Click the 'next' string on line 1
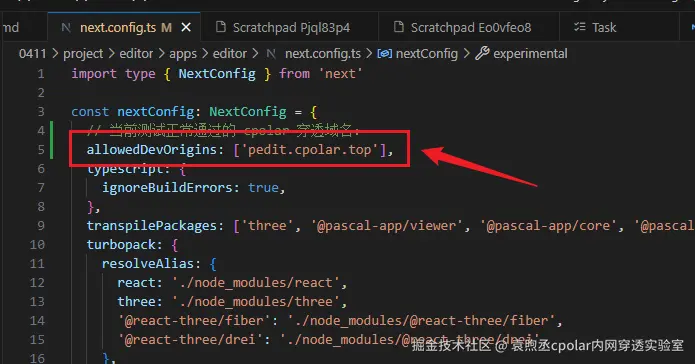The image size is (695, 364). 340,74
